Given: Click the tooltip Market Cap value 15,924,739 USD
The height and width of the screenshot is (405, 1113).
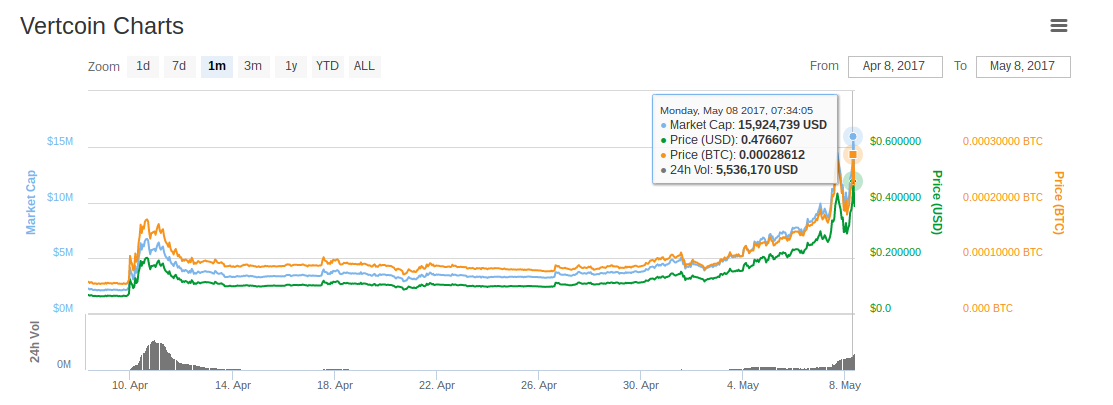Looking at the screenshot, I should tap(784, 125).
